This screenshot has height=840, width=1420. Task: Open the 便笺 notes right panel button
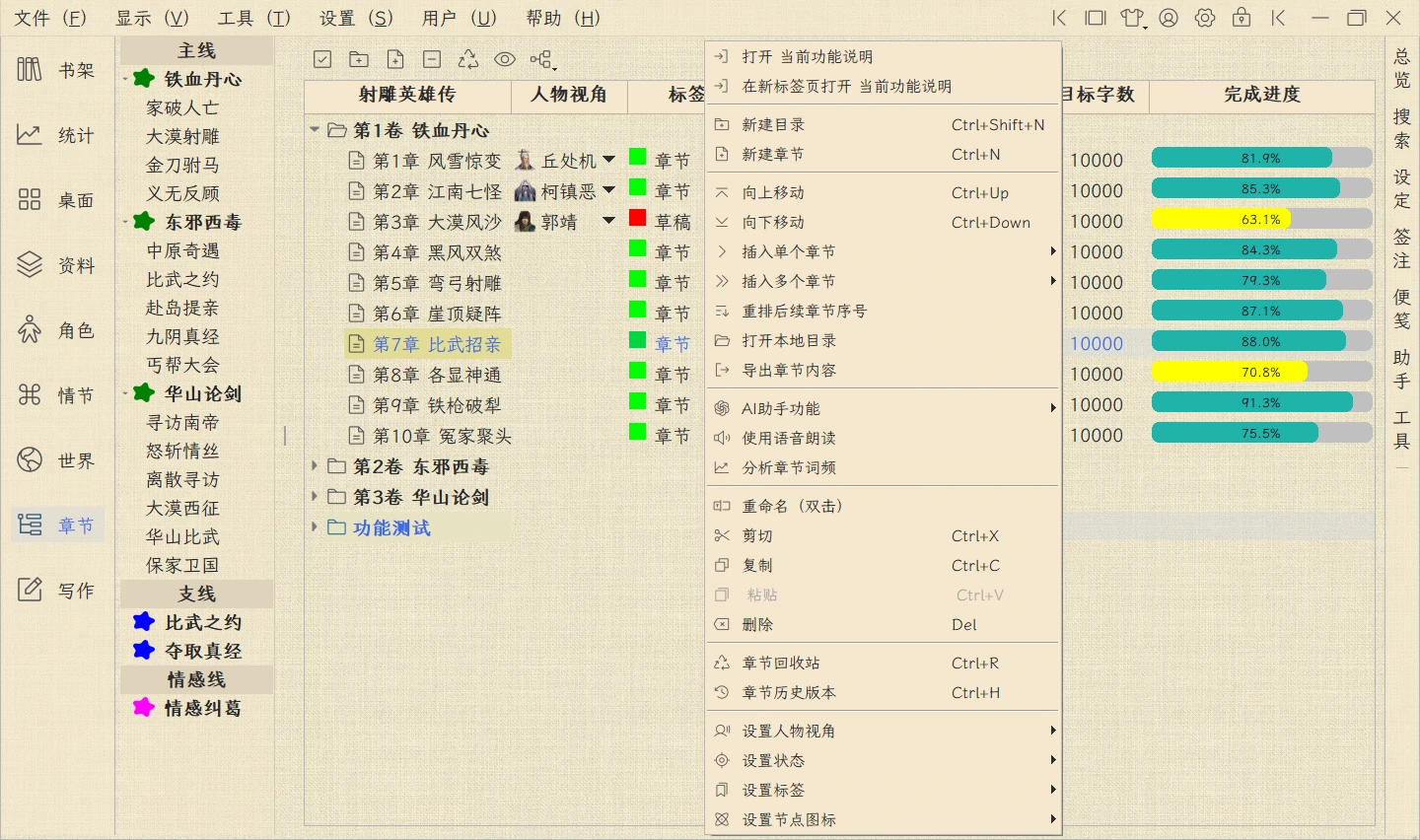point(1401,309)
